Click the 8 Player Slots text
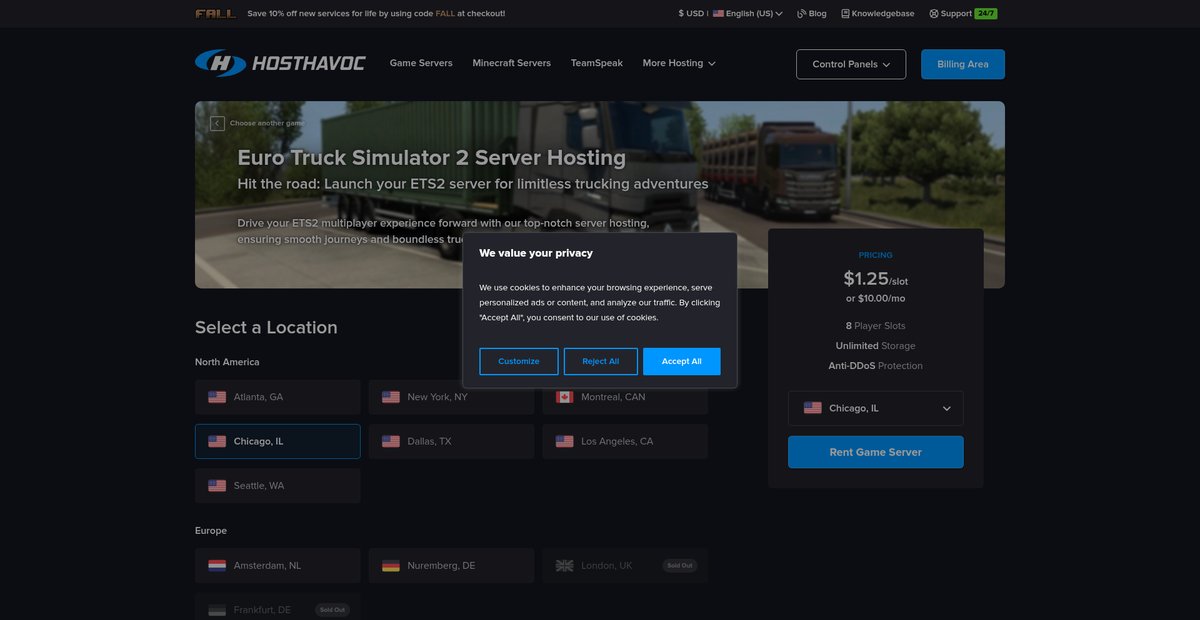The image size is (1200, 620). click(x=876, y=326)
